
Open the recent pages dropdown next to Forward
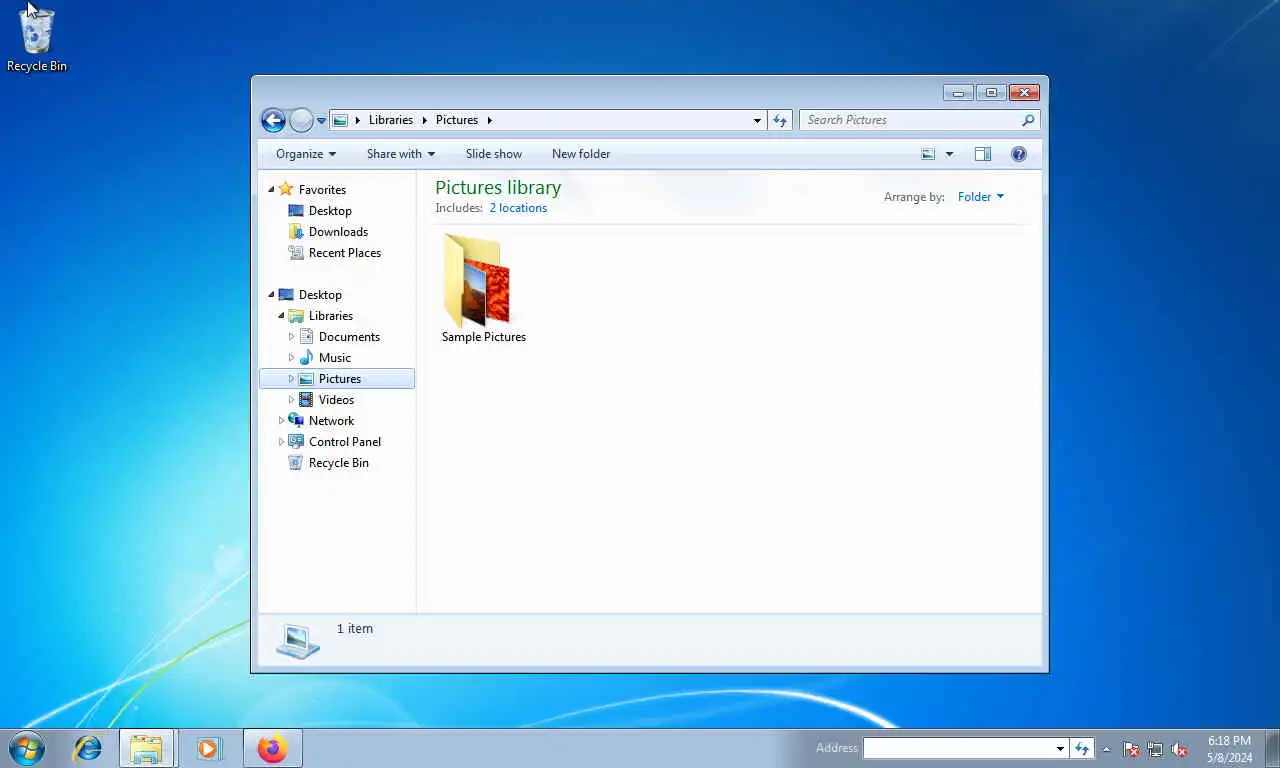(x=321, y=121)
